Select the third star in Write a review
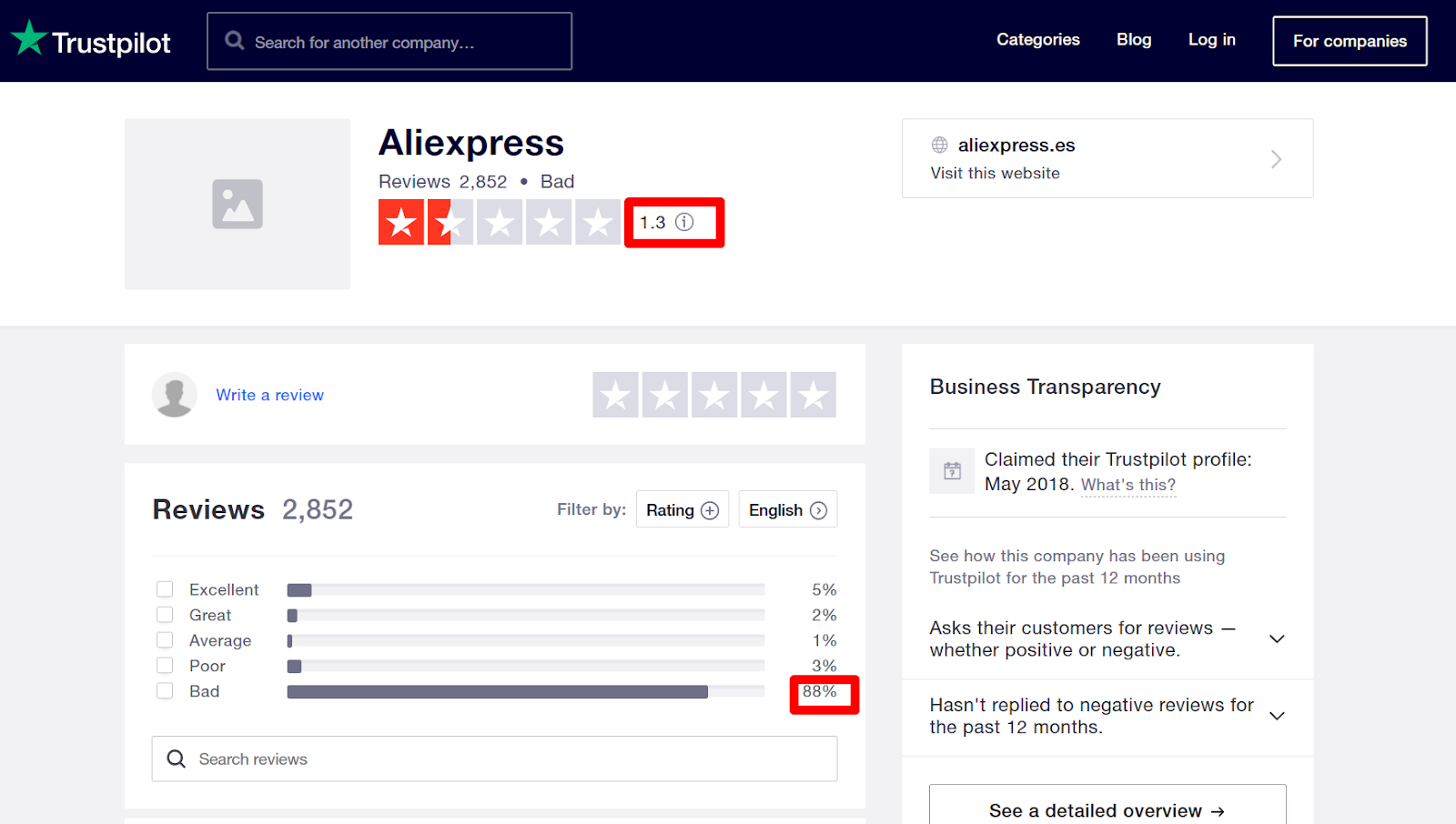The height and width of the screenshot is (824, 1456). (x=714, y=395)
